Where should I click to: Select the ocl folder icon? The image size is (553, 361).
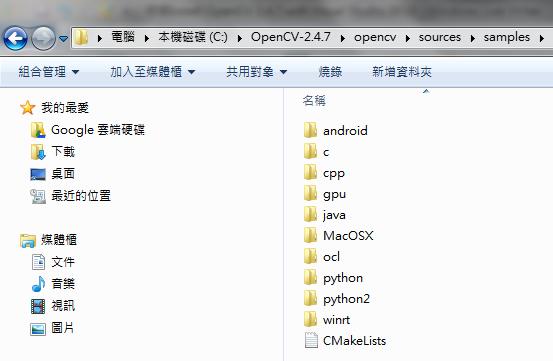coord(310,256)
